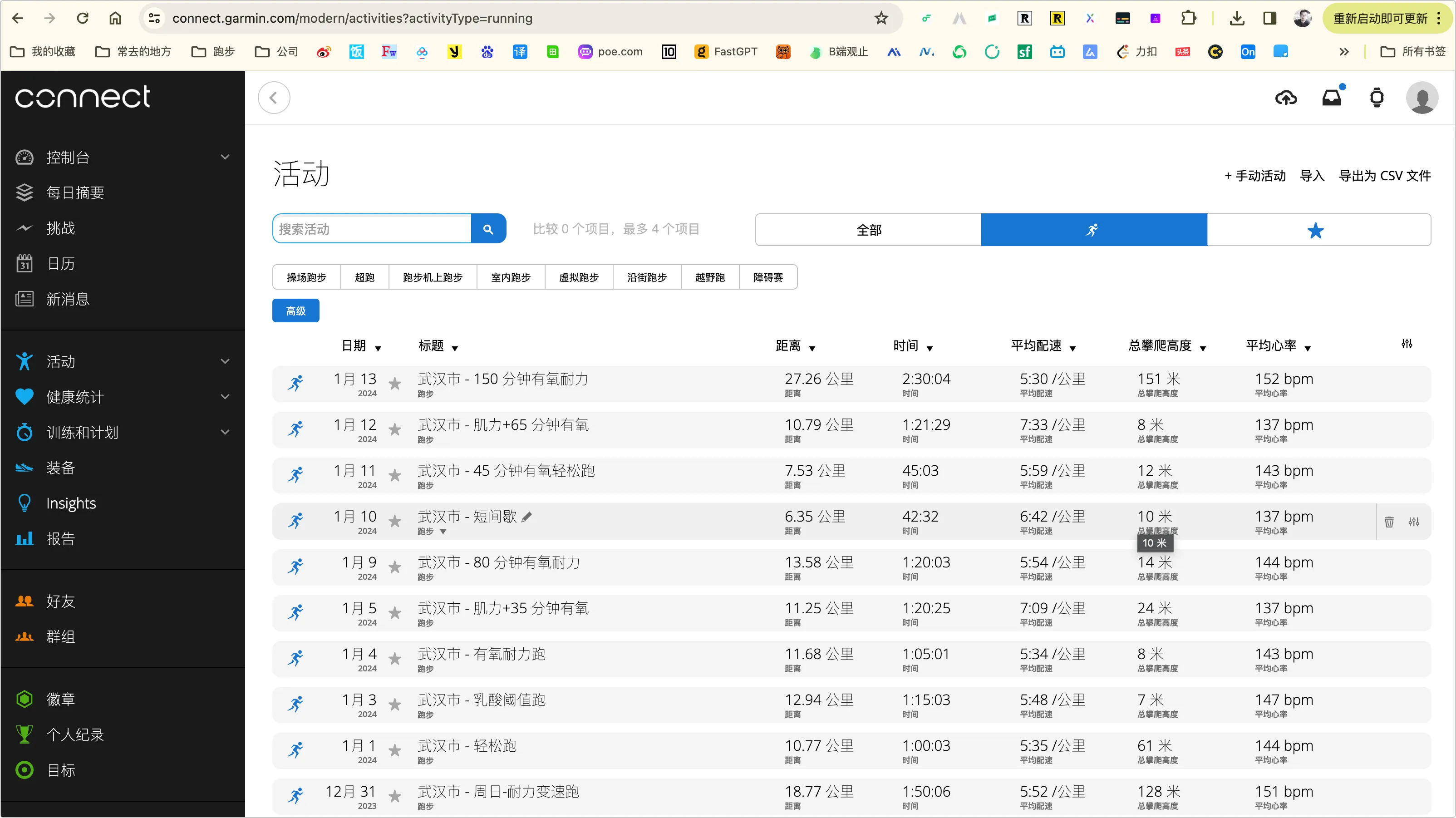Open Insights in the sidebar
1456x818 pixels.
coord(71,503)
